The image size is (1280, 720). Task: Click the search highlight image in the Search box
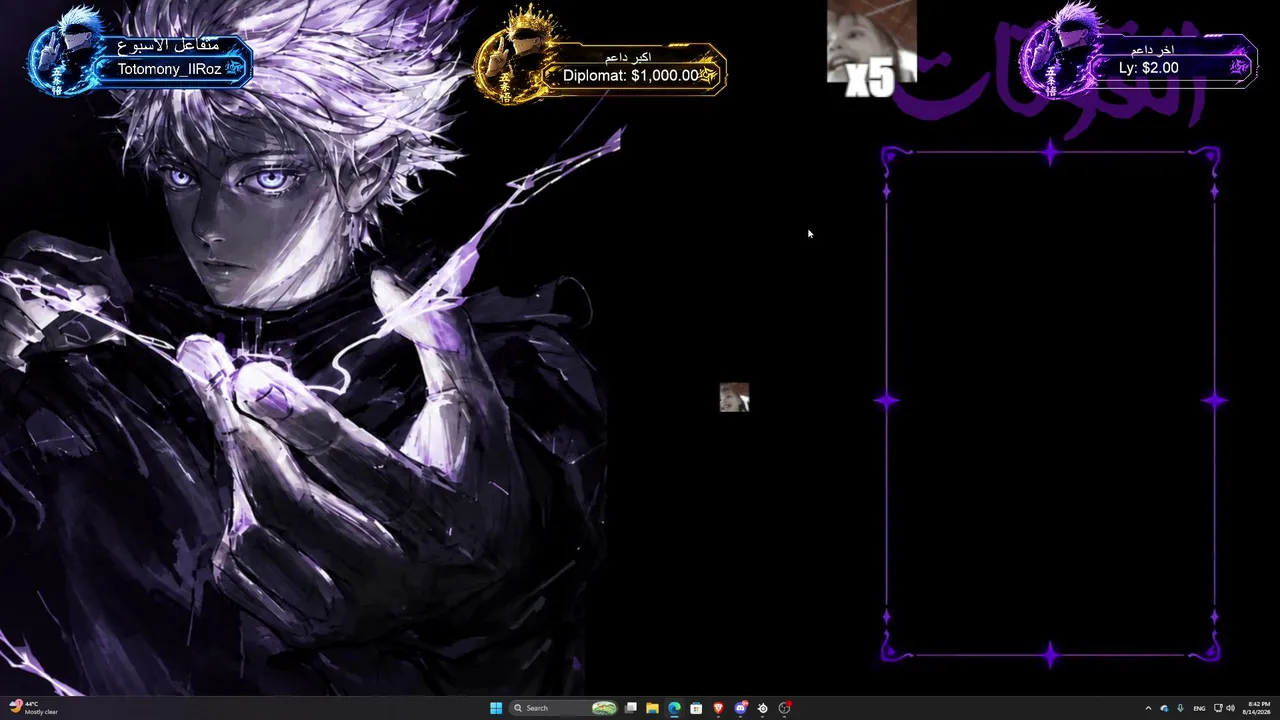[x=604, y=708]
